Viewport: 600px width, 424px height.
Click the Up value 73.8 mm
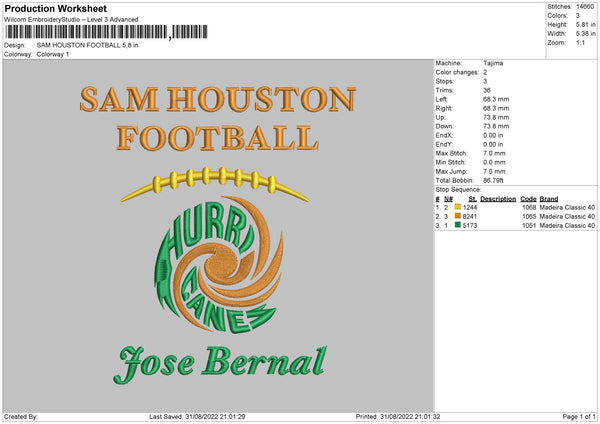click(496, 117)
